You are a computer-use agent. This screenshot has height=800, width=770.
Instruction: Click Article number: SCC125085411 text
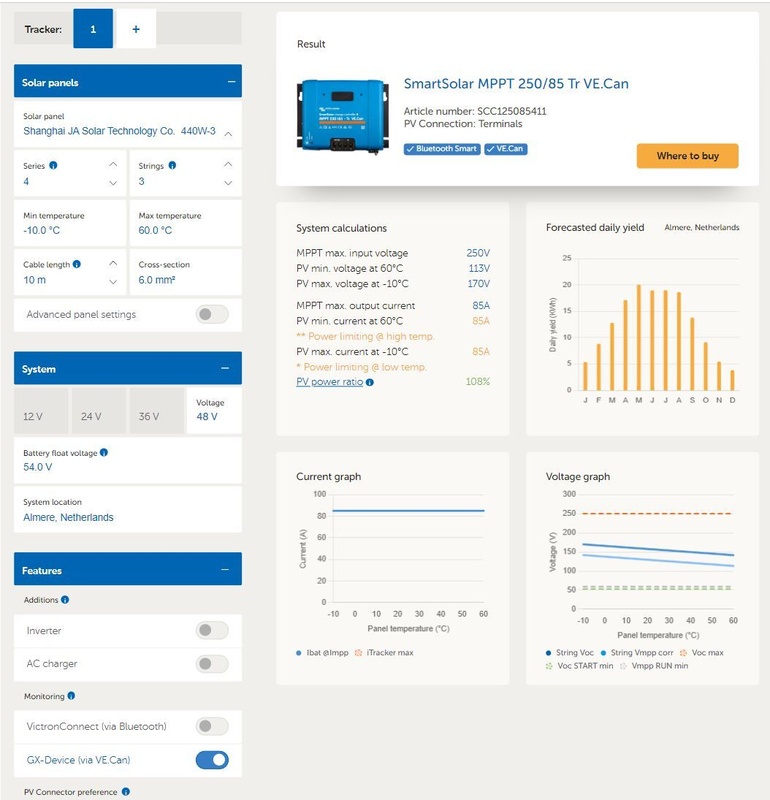(475, 111)
